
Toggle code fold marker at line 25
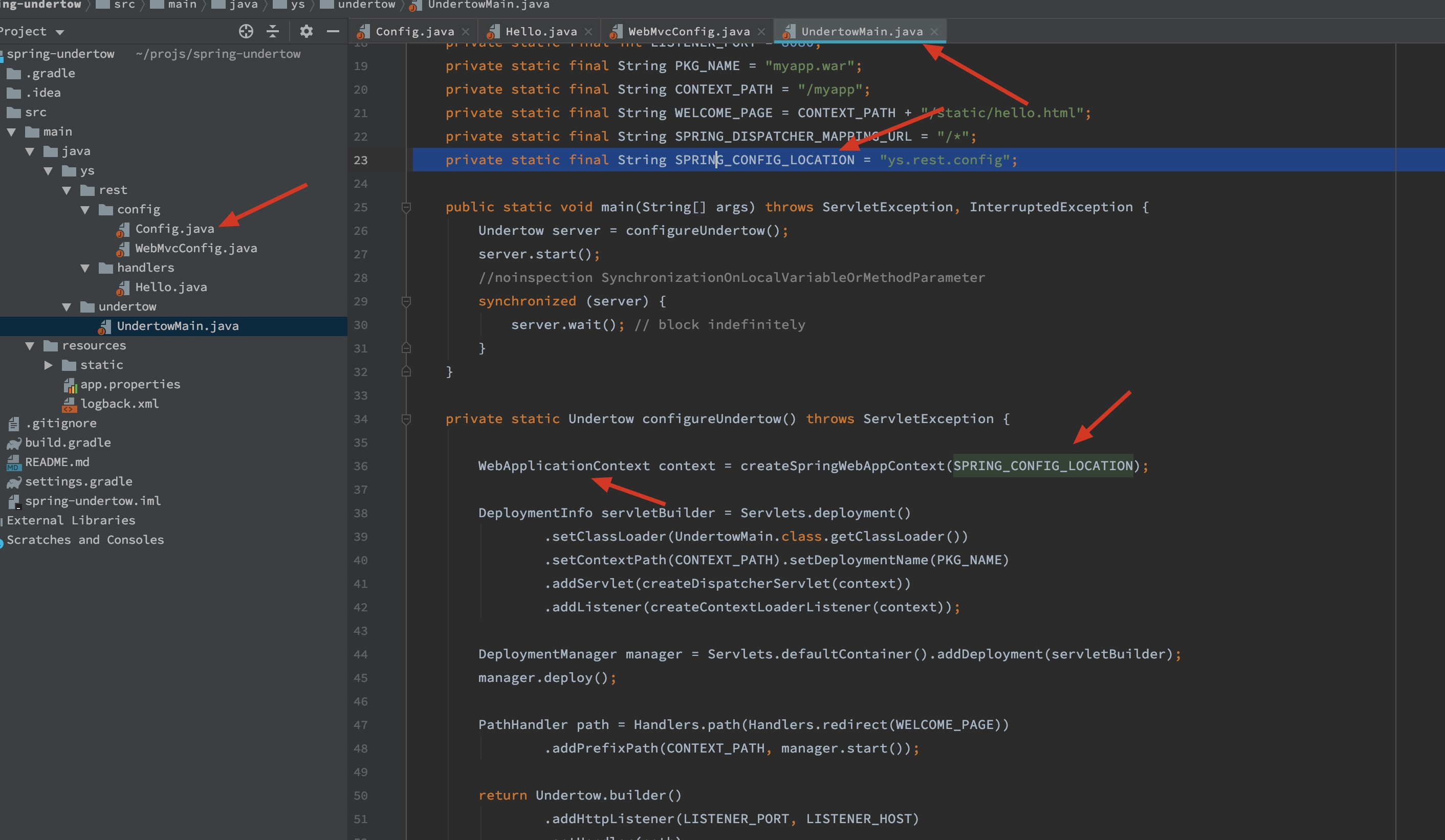[x=406, y=207]
